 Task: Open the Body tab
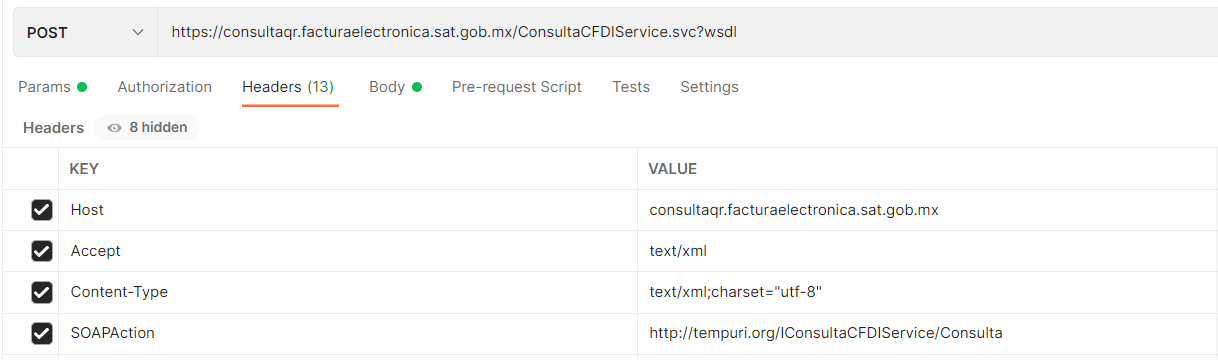pyautogui.click(x=395, y=87)
